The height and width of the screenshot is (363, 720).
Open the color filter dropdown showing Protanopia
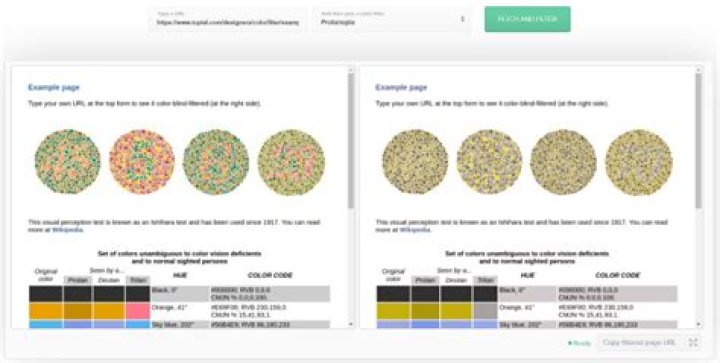pos(392,19)
